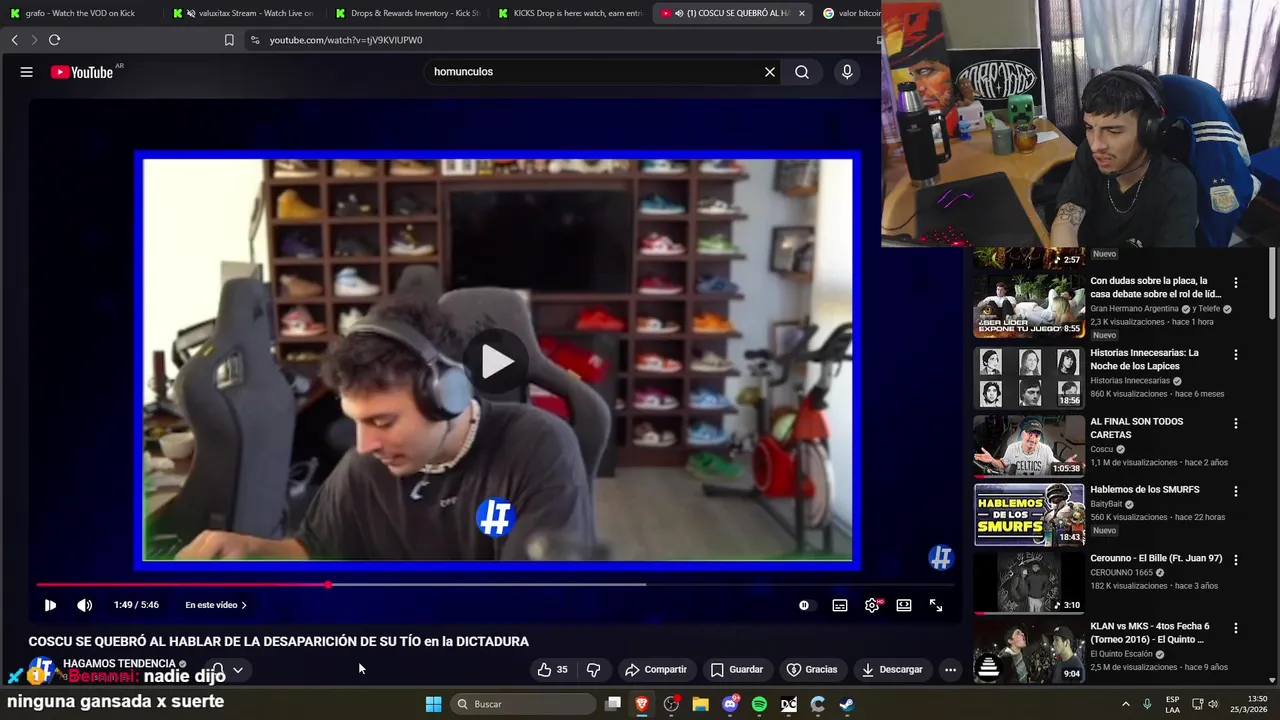Image resolution: width=1280 pixels, height=720 pixels.
Task: Submit search with the magnifier icon
Action: [x=802, y=72]
